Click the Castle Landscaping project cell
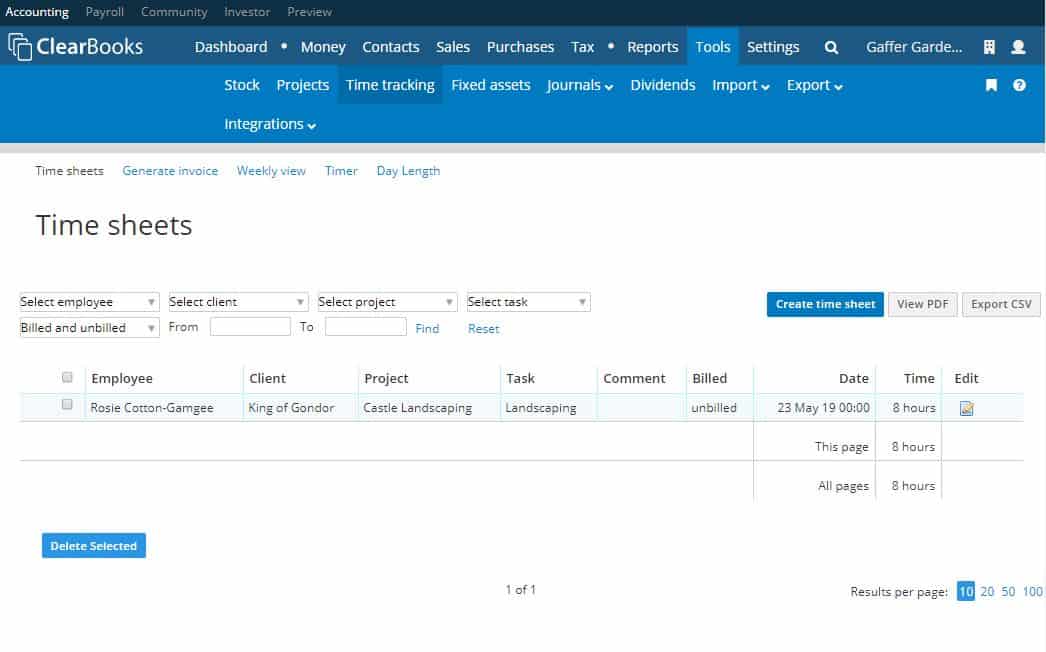 coord(418,408)
